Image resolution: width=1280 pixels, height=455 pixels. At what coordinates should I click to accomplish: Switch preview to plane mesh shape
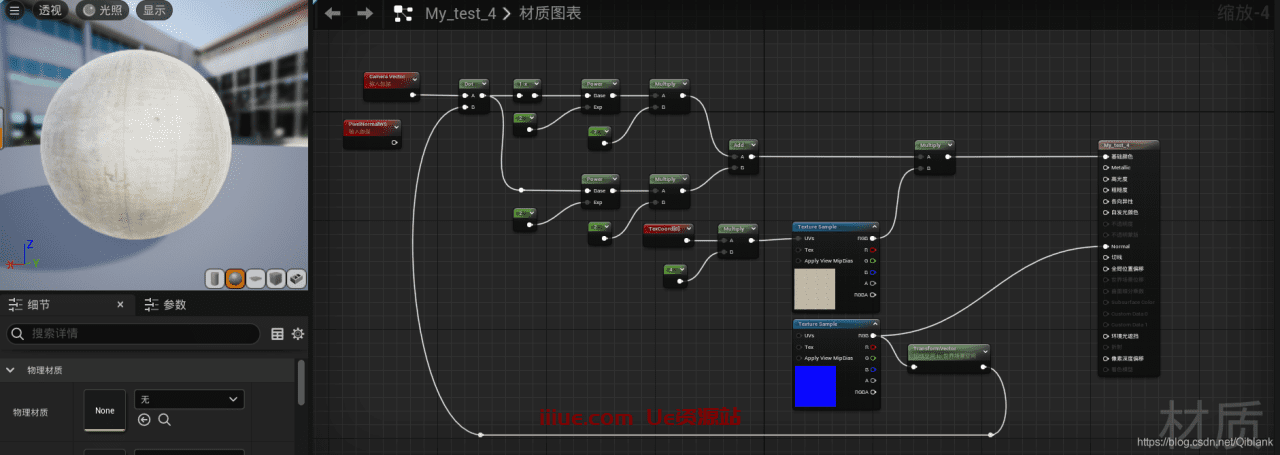coord(256,279)
